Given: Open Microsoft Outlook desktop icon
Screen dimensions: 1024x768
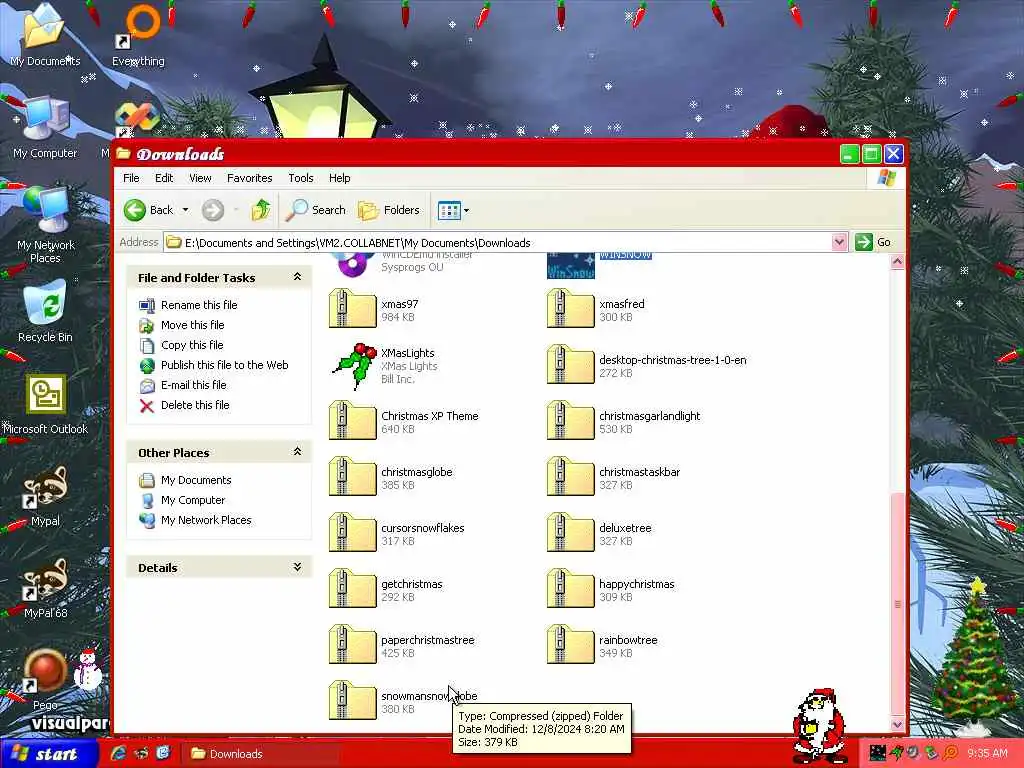Looking at the screenshot, I should coord(45,404).
